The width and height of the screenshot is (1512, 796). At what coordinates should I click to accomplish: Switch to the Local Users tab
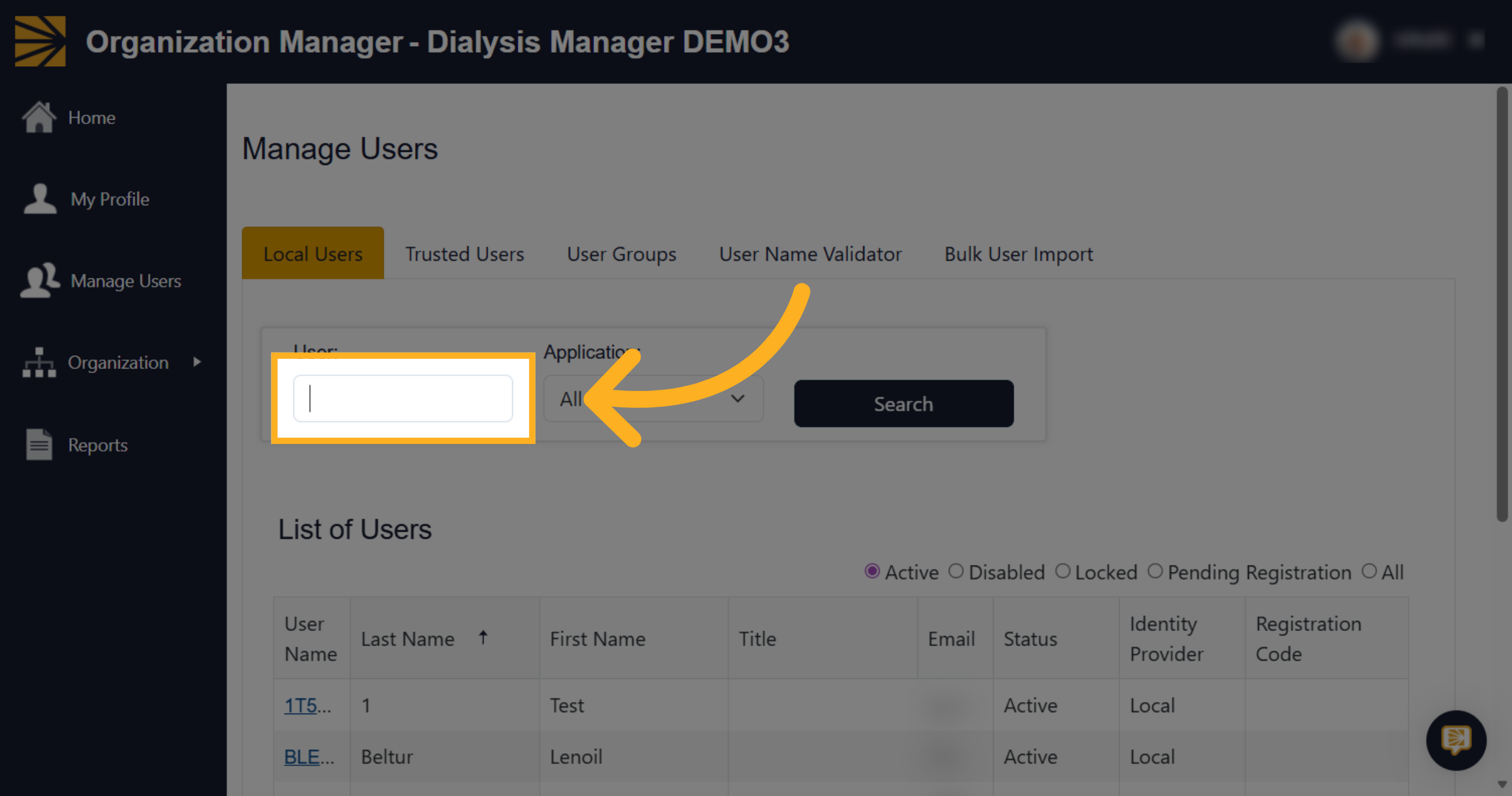coord(312,253)
